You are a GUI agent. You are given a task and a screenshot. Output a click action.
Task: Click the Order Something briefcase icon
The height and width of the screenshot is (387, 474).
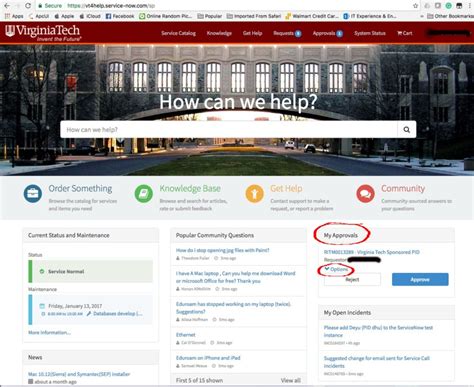click(x=33, y=194)
